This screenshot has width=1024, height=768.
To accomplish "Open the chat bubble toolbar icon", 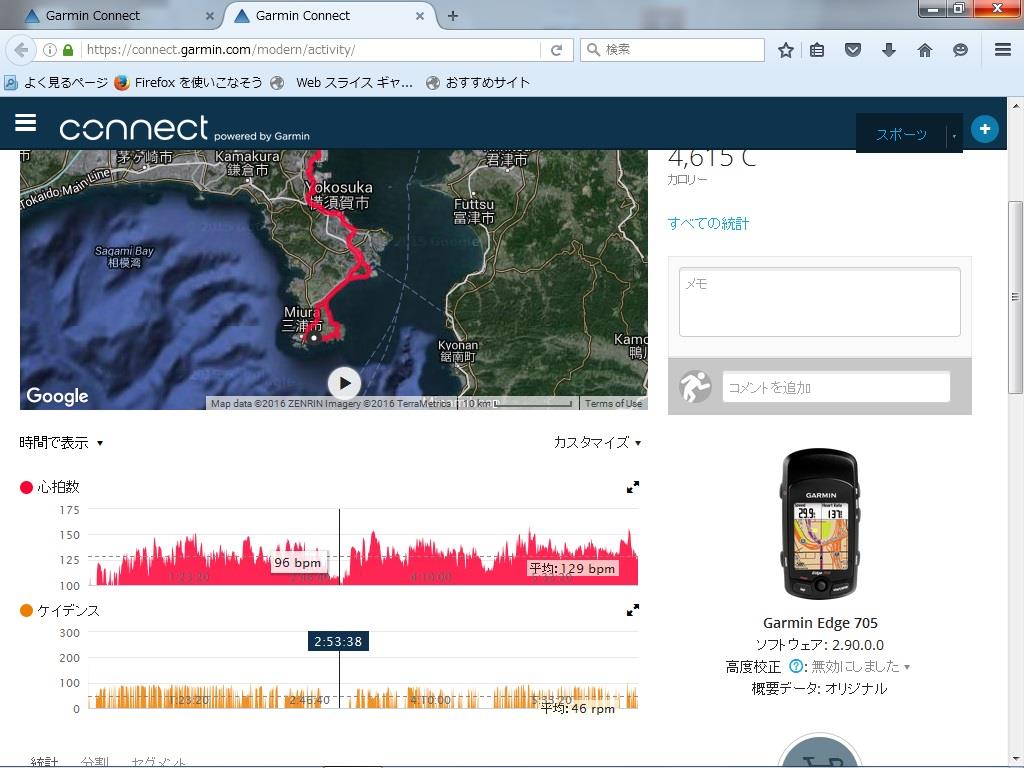I will click(x=960, y=50).
